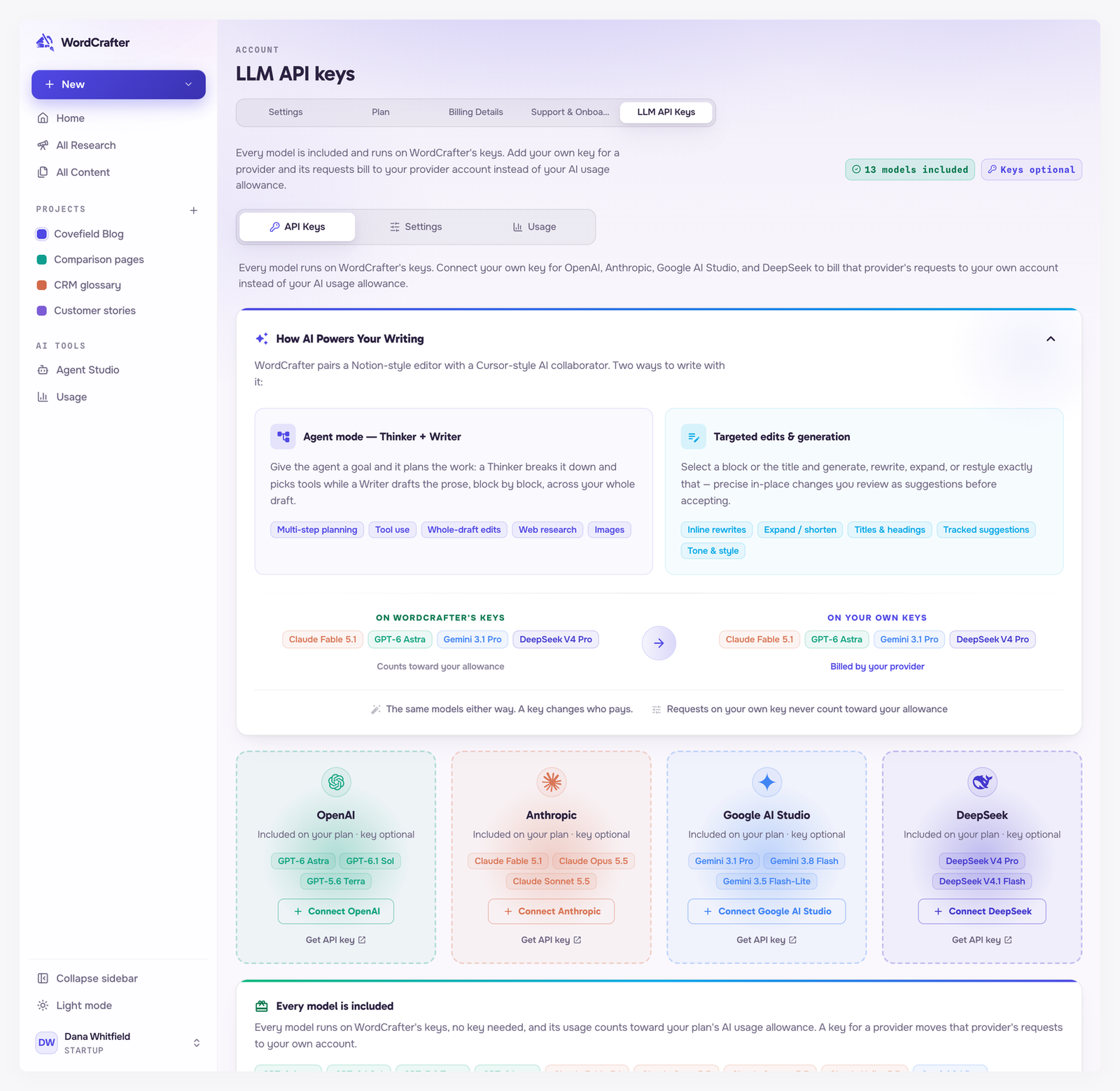Click Connect Google AI Studio button

click(766, 911)
